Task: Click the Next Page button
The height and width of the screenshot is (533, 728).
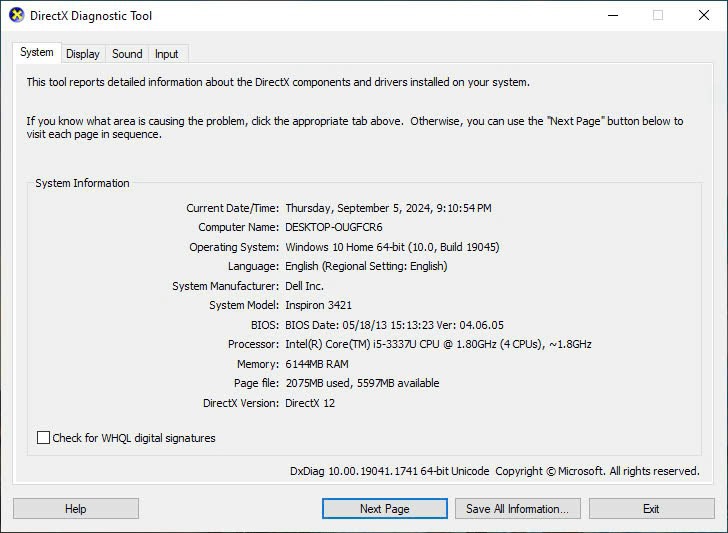Action: coord(385,509)
